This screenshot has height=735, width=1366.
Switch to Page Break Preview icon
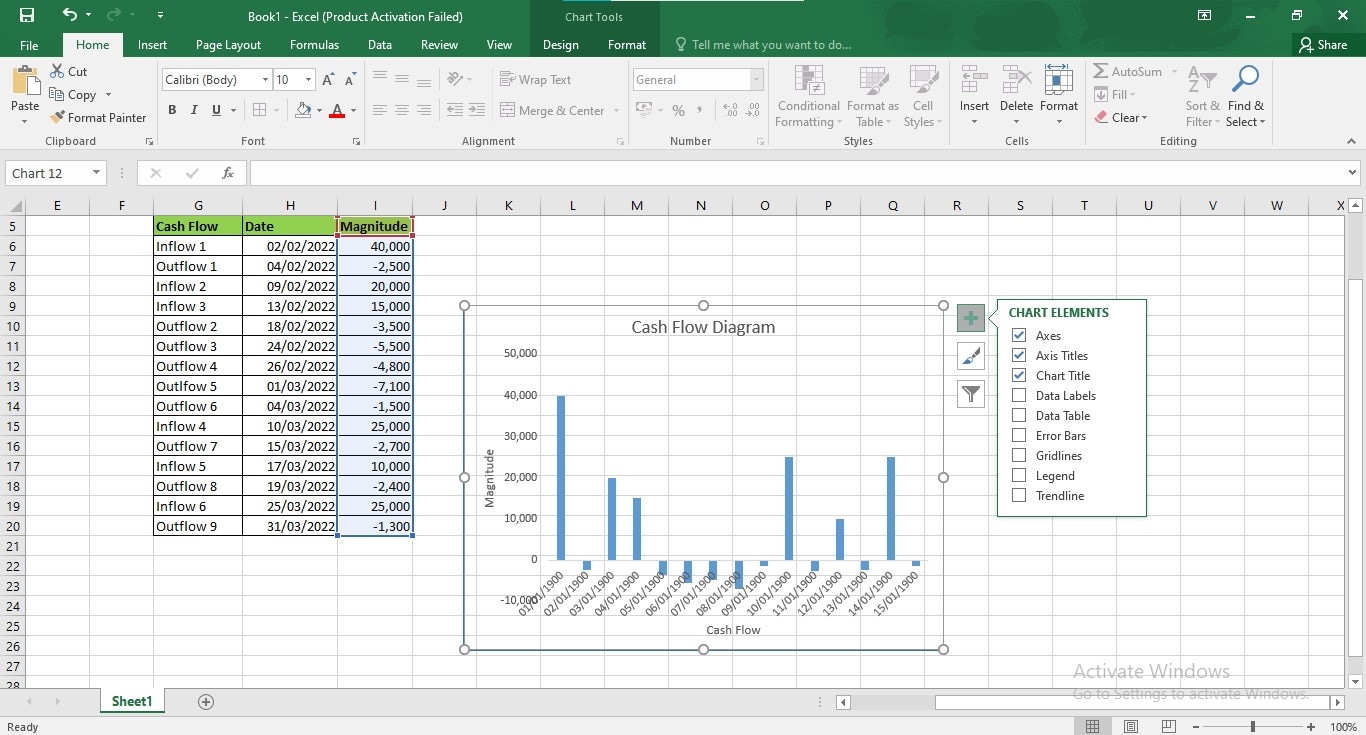[x=1167, y=726]
